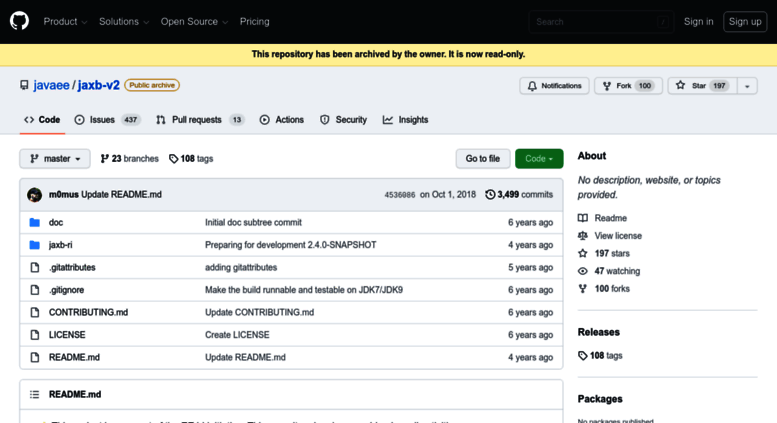This screenshot has width=777, height=423.
Task: Switch to the Actions tab
Action: point(281,120)
